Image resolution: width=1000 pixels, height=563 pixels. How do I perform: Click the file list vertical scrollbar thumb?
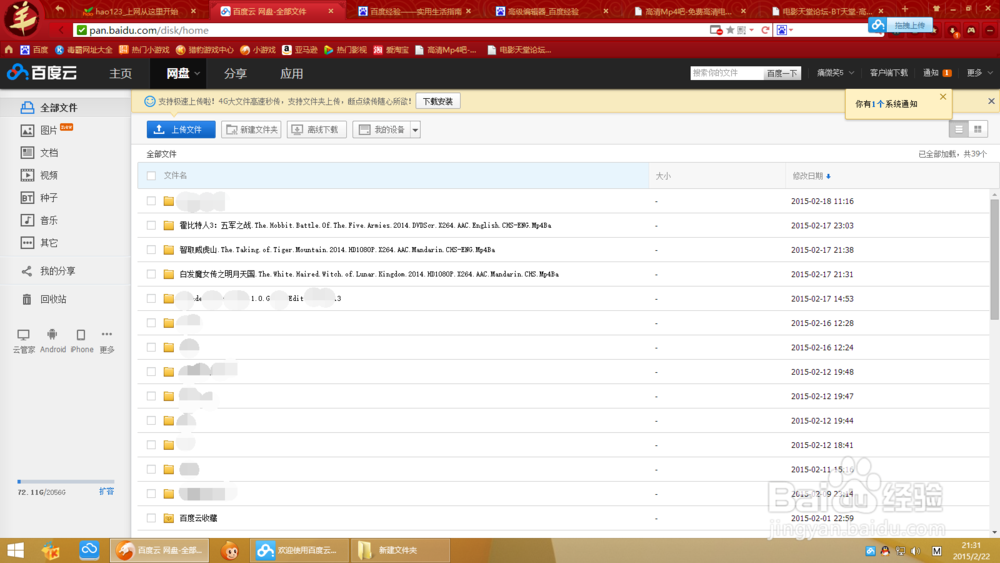tap(994, 260)
